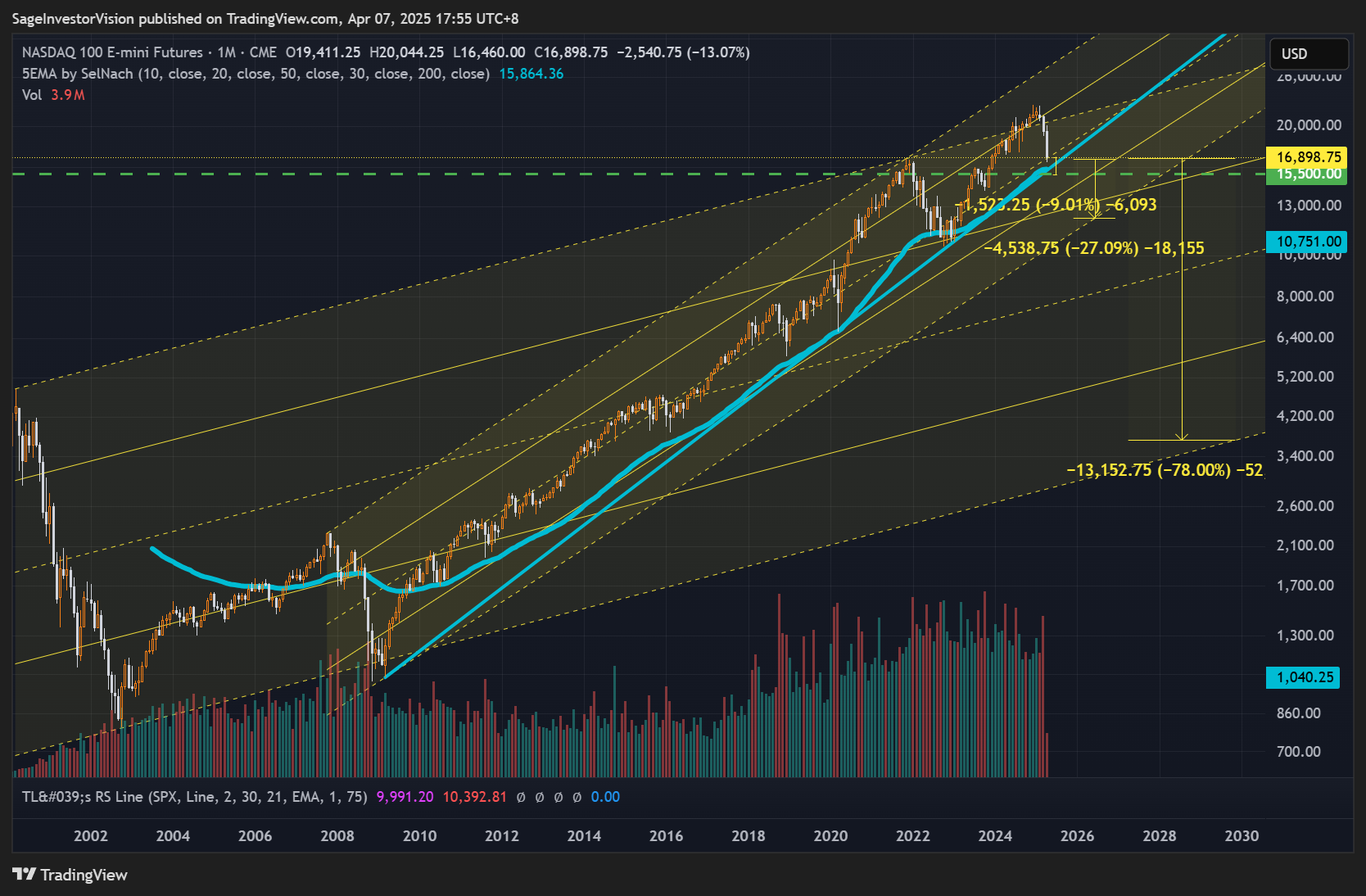Select the 5EMA by SelNach indicator label
The image size is (1366, 896).
(x=256, y=74)
